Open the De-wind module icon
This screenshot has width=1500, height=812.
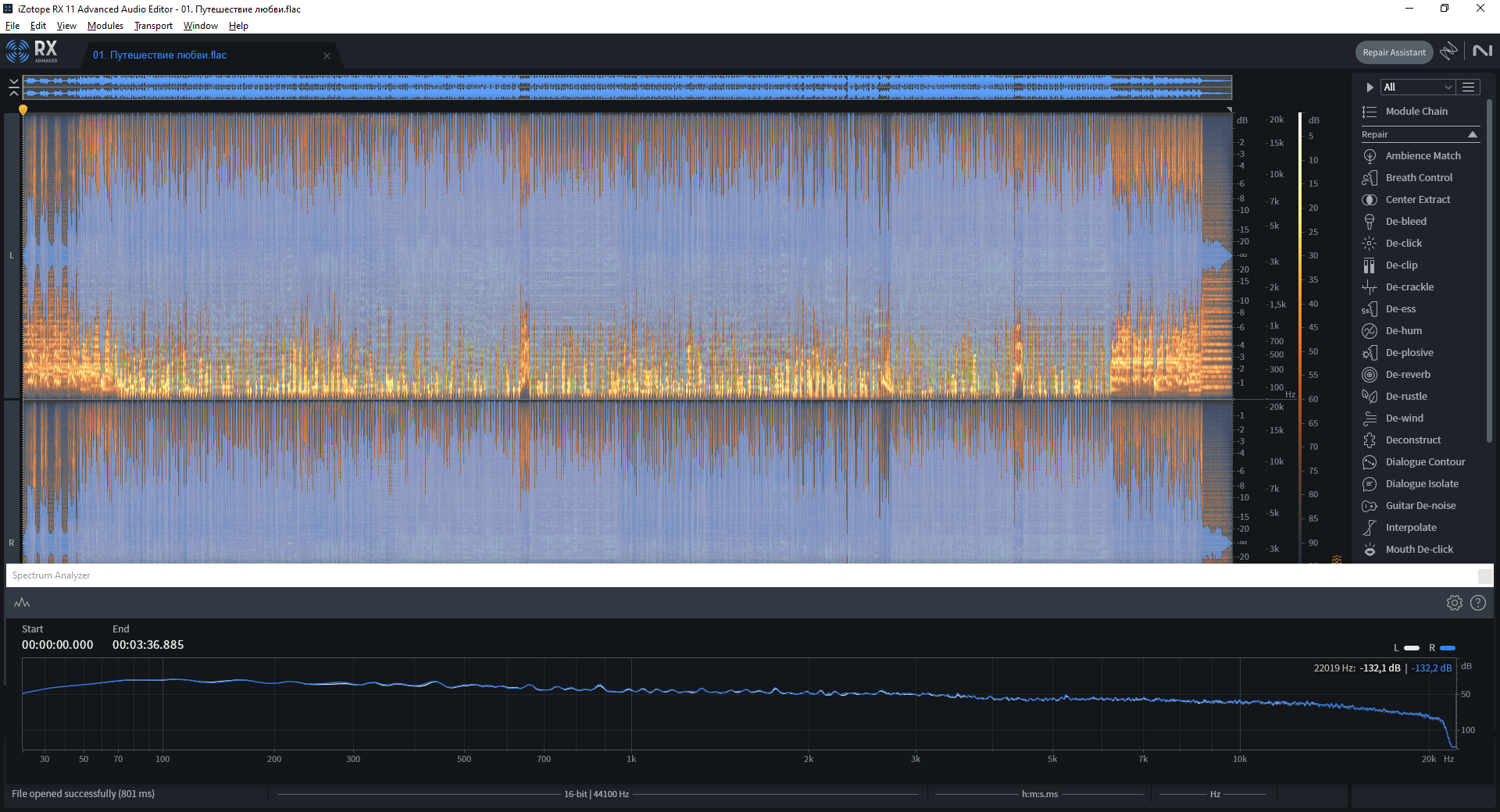(x=1370, y=418)
